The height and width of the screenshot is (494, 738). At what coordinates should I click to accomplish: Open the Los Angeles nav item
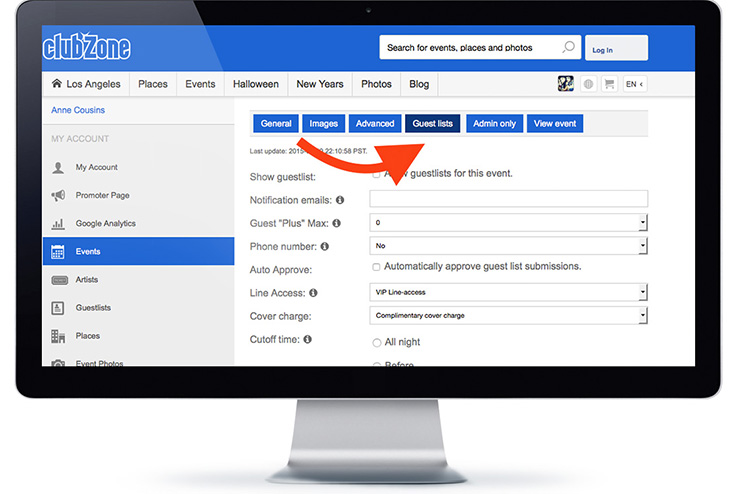click(86, 84)
